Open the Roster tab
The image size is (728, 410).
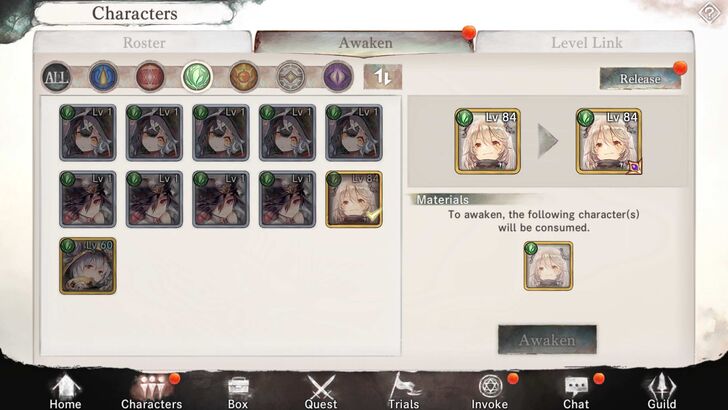(x=144, y=43)
